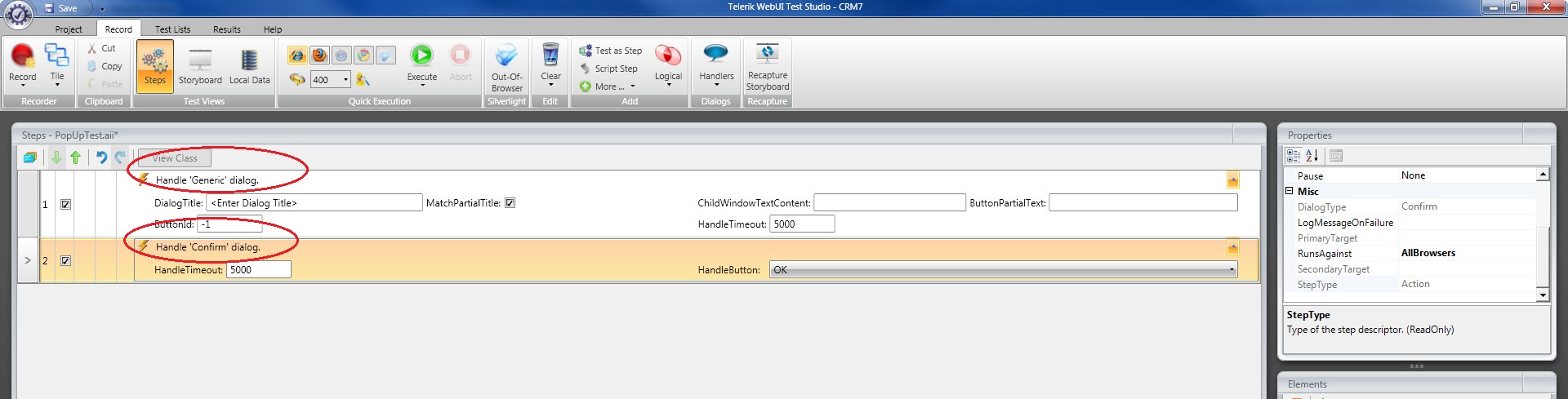The width and height of the screenshot is (1568, 399).
Task: Open the Logical step menu
Action: pyautogui.click(x=668, y=65)
